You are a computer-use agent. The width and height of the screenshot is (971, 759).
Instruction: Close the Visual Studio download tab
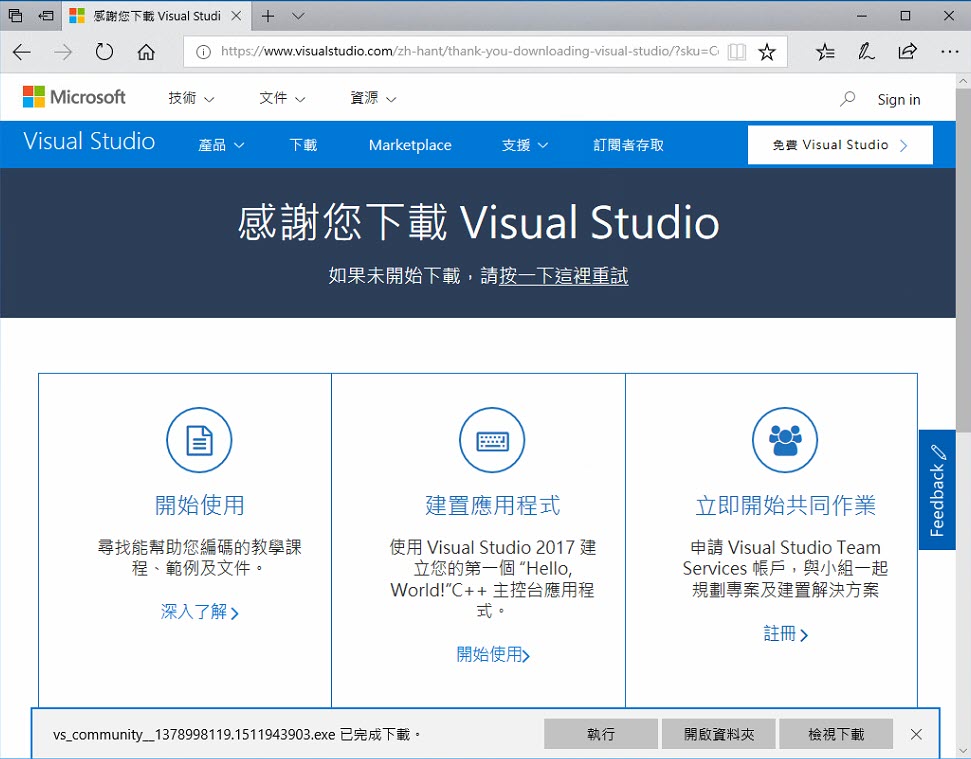tap(236, 15)
